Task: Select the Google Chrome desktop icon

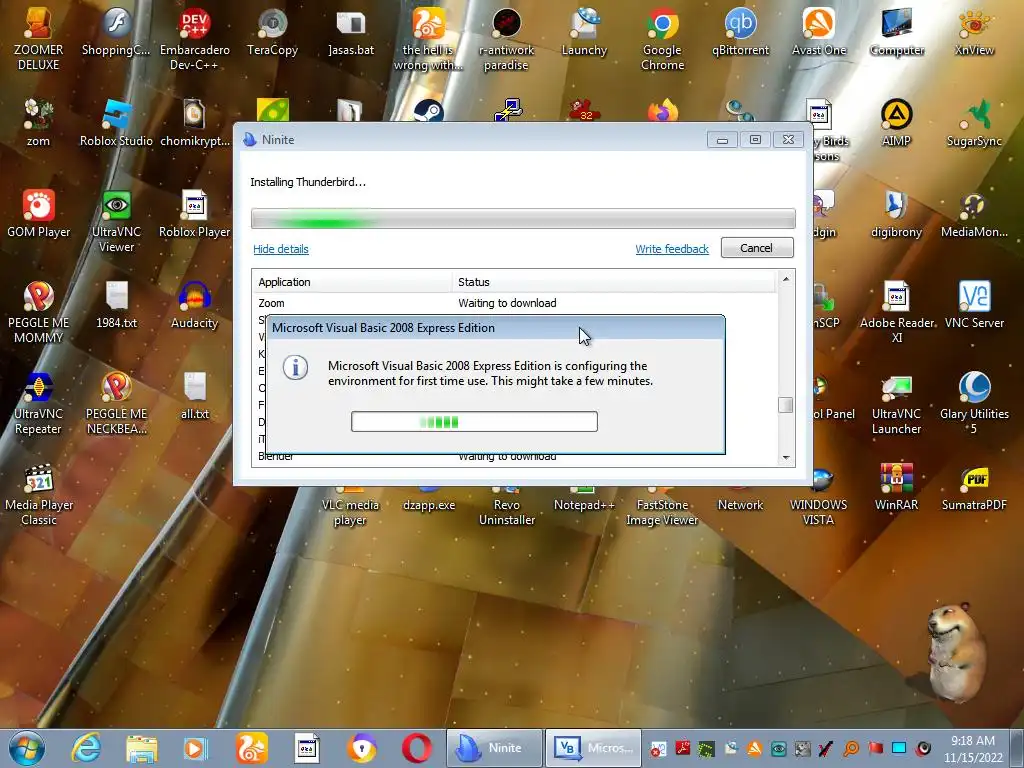Action: 662,38
